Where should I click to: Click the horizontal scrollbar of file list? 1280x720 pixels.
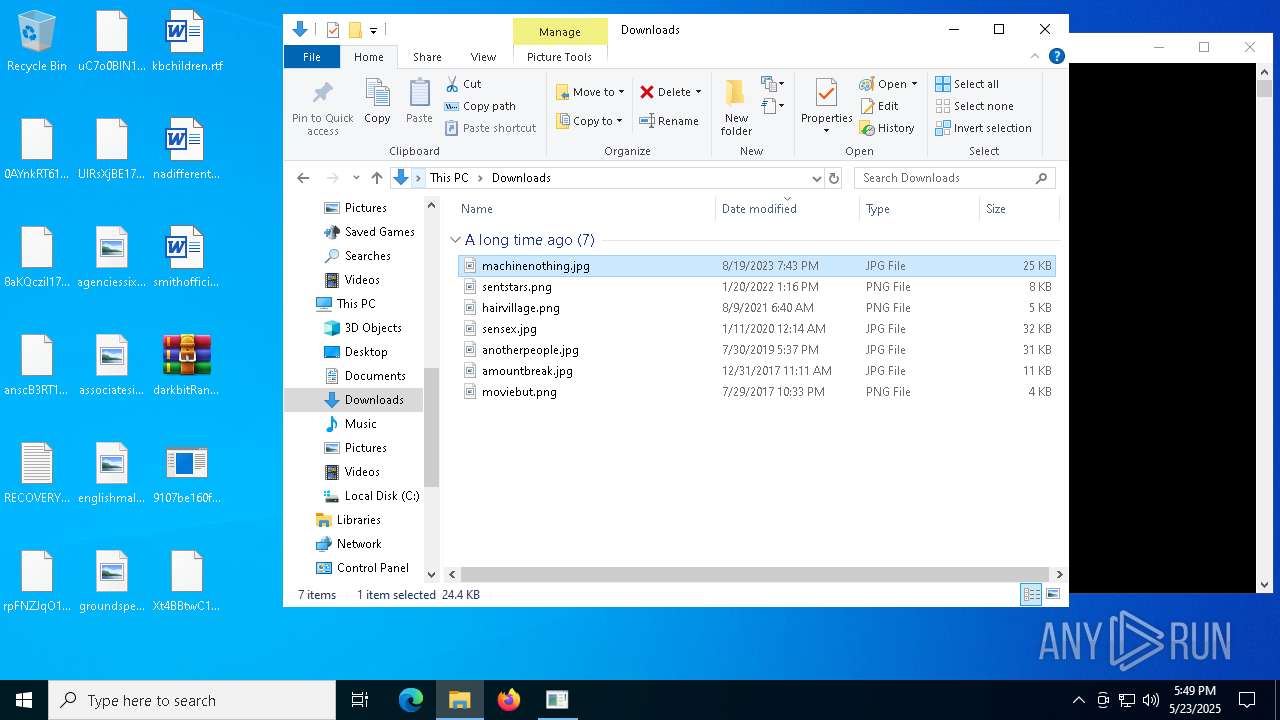(757, 575)
